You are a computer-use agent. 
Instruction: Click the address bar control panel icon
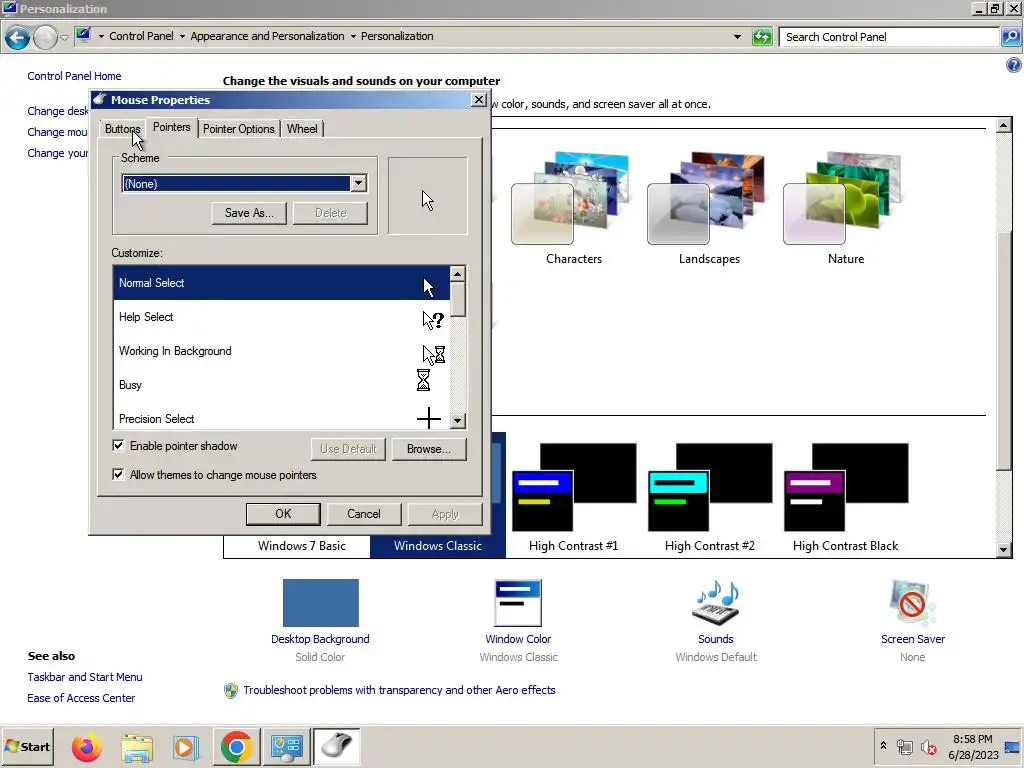(83, 35)
